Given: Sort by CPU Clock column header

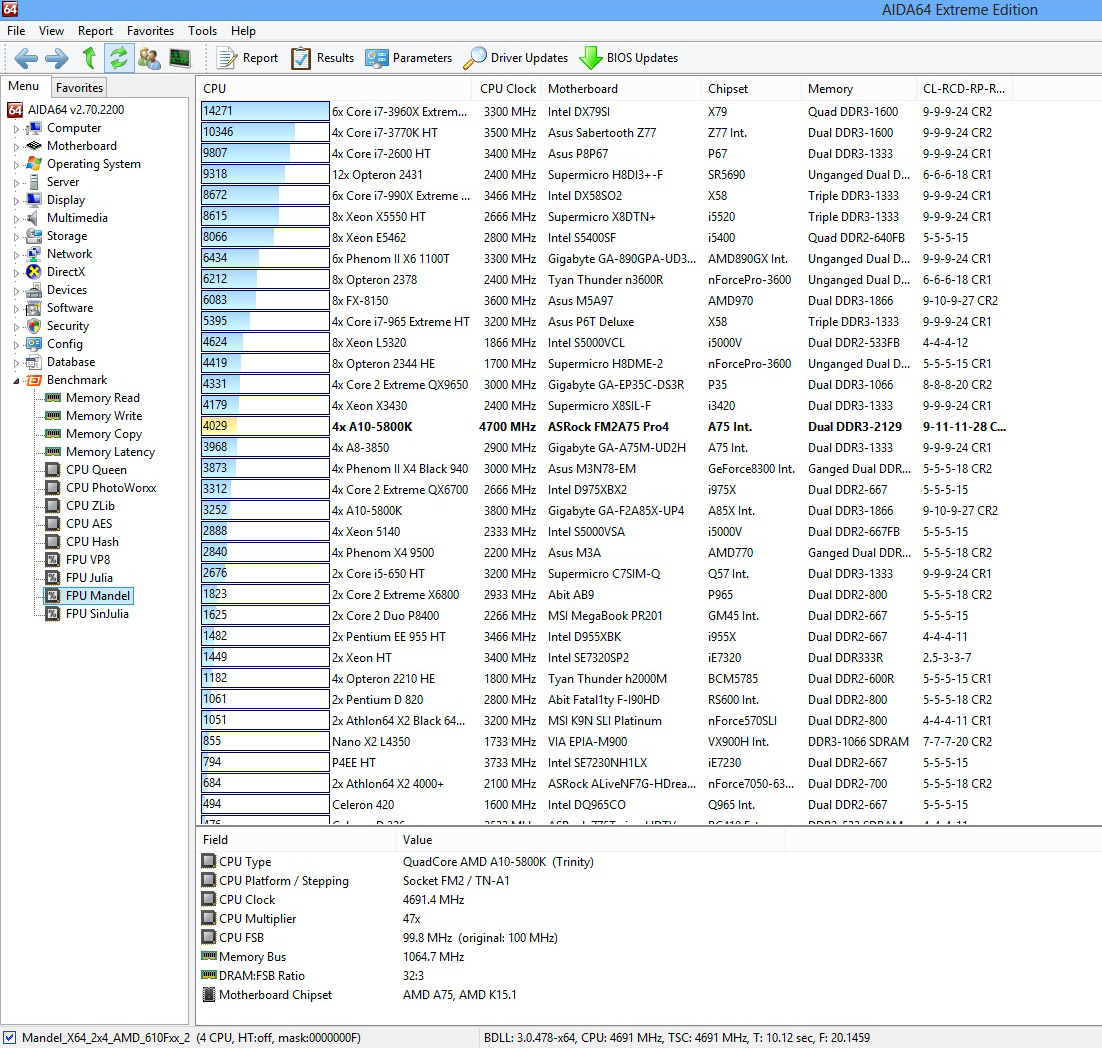Looking at the screenshot, I should point(509,89).
